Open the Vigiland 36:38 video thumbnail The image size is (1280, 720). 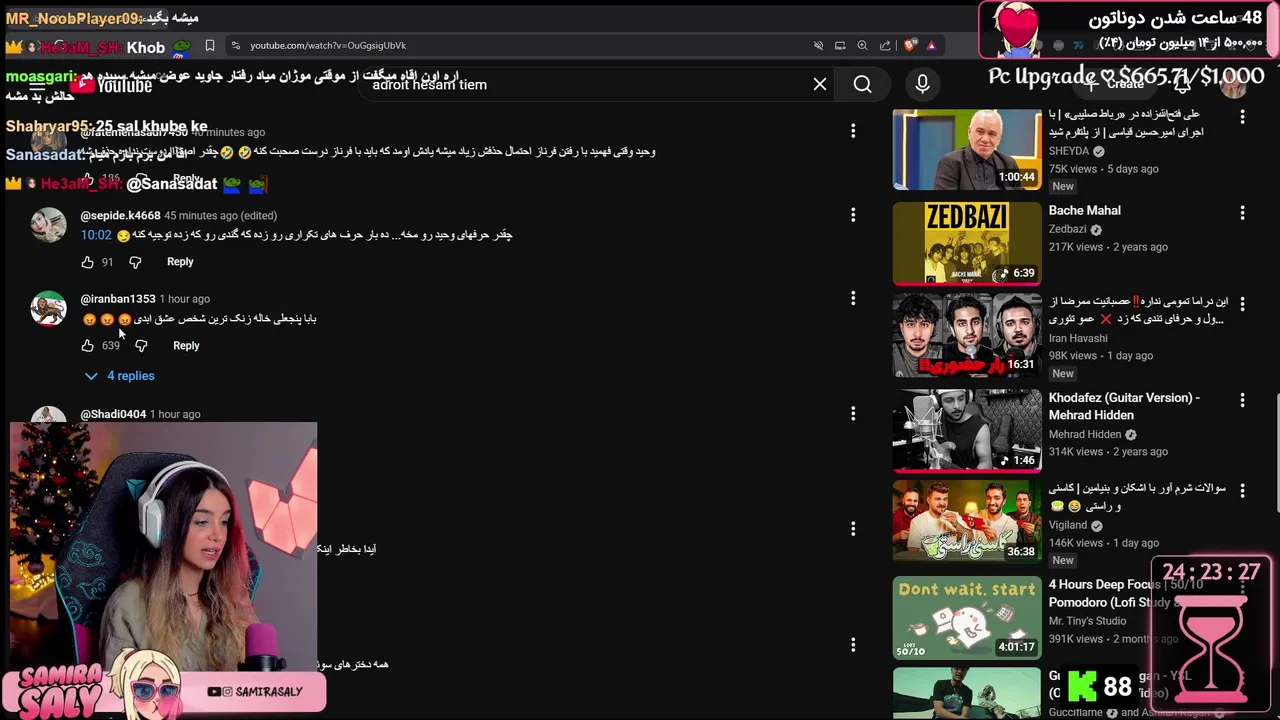(967, 522)
